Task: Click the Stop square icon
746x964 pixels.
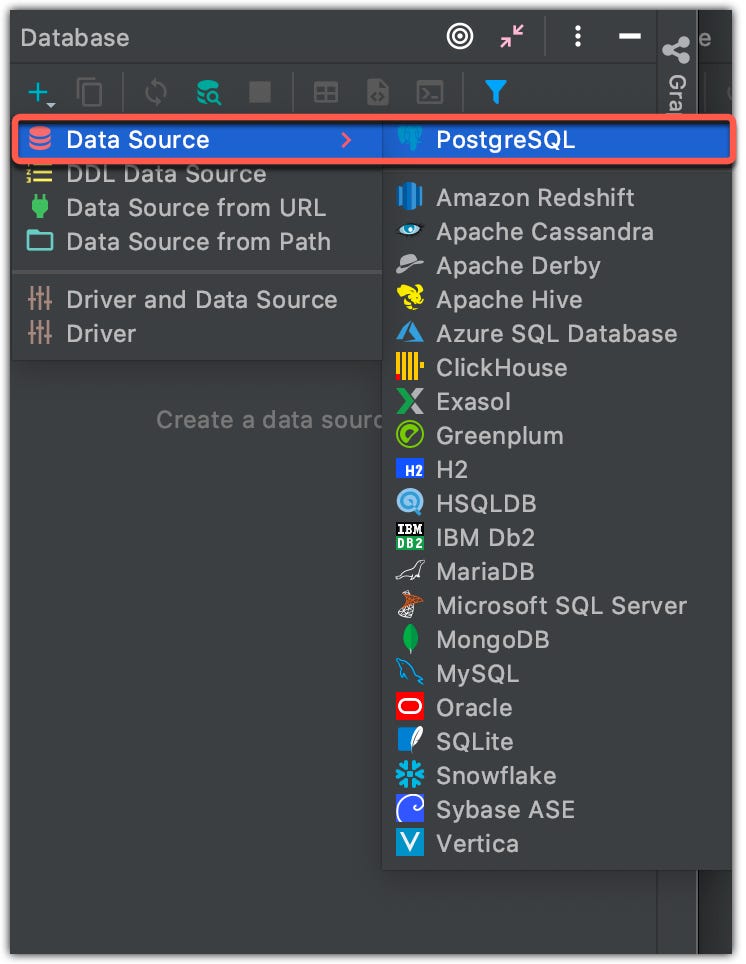Action: coord(260,92)
